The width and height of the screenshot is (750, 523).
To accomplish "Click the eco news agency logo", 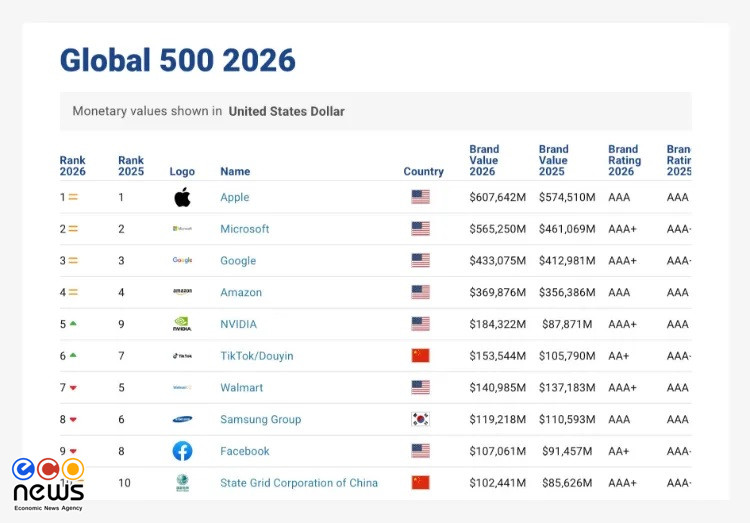I will (48, 484).
